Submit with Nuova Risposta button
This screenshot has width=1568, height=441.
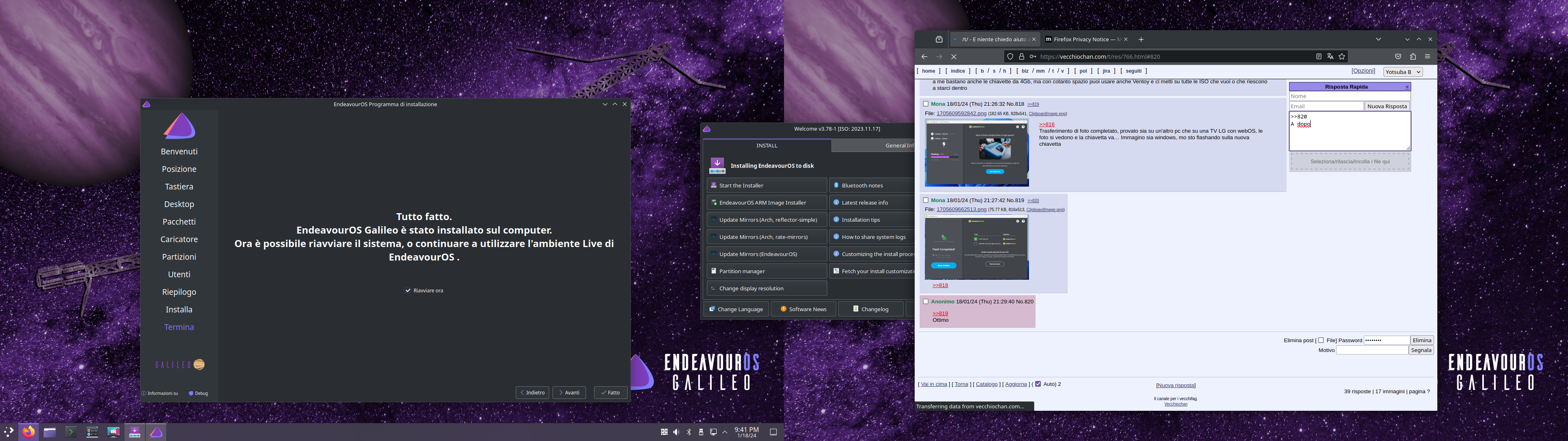[1387, 107]
